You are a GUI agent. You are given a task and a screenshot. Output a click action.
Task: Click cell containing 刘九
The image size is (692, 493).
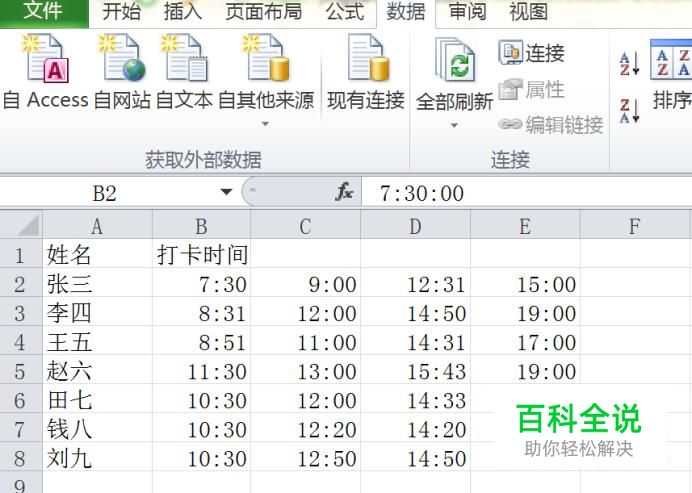coord(98,458)
